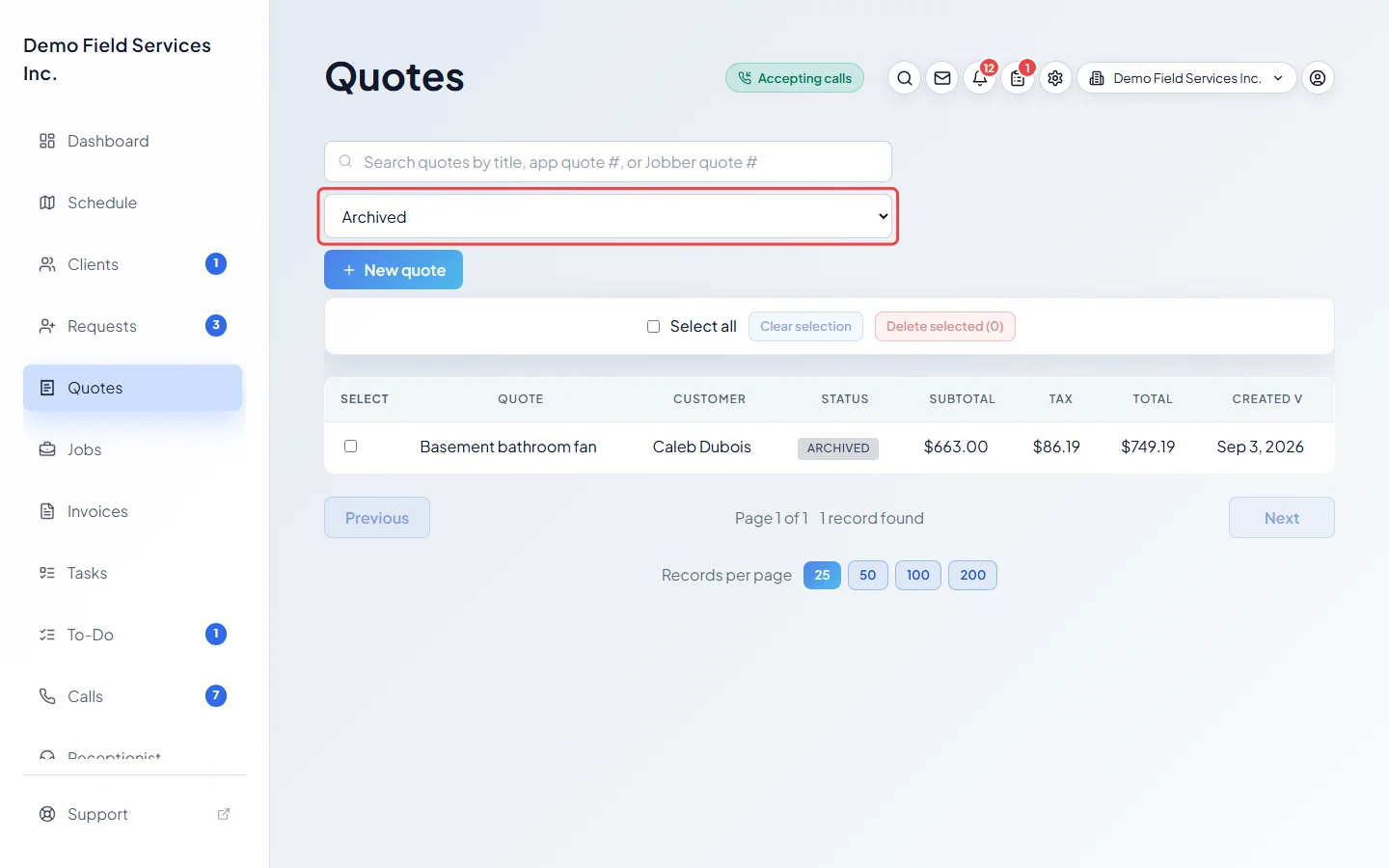Open notifications bell with 12 badge
Screen dimensions: 1389x868
pos(980,78)
